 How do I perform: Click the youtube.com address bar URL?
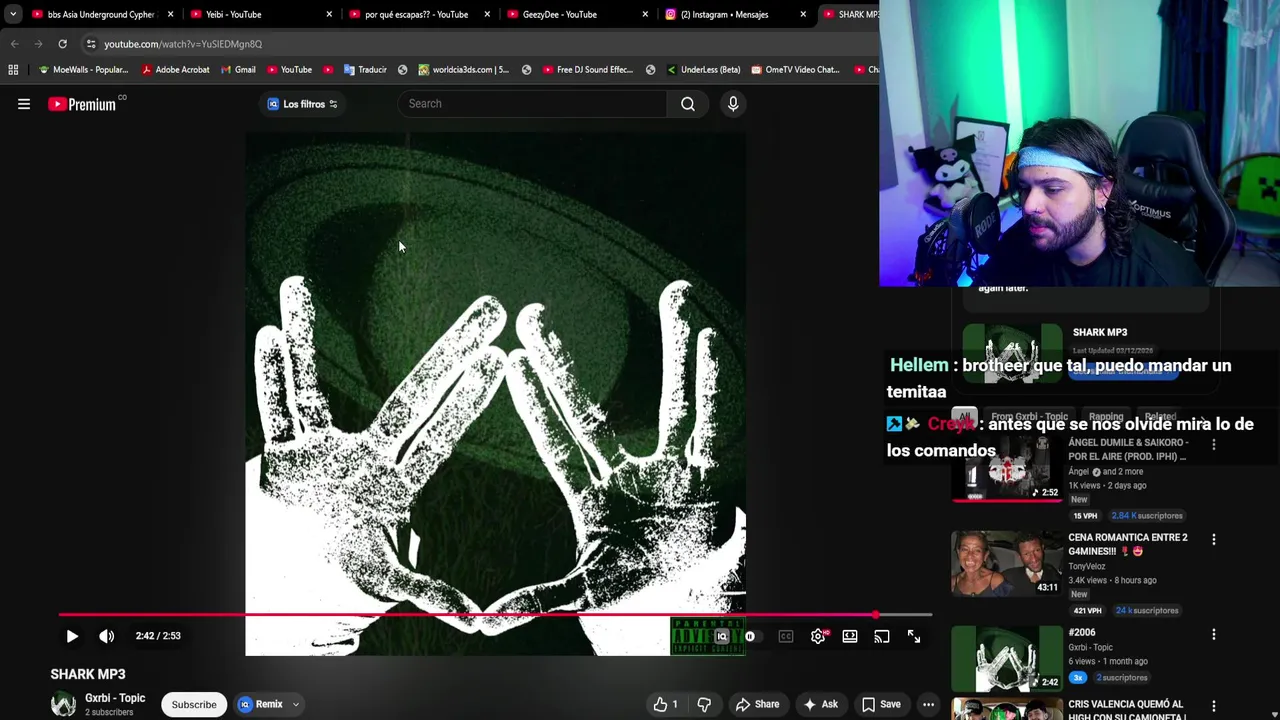(183, 44)
